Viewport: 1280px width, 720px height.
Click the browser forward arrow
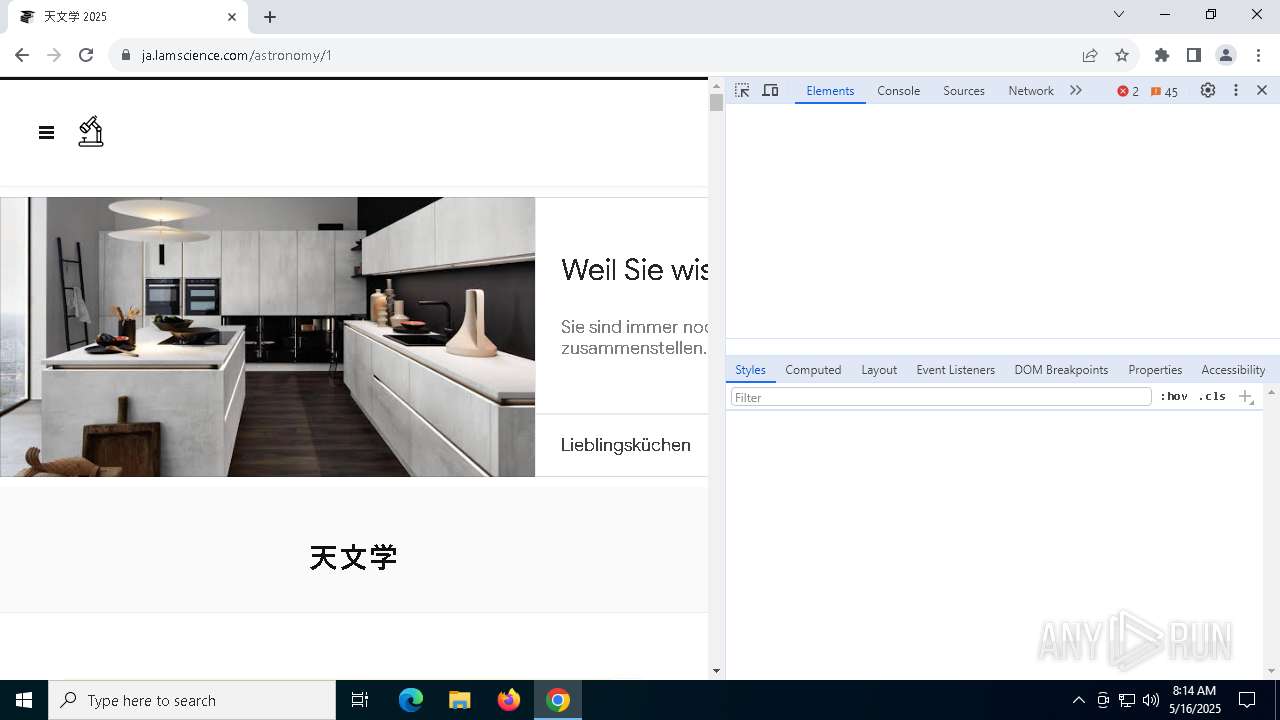click(54, 55)
